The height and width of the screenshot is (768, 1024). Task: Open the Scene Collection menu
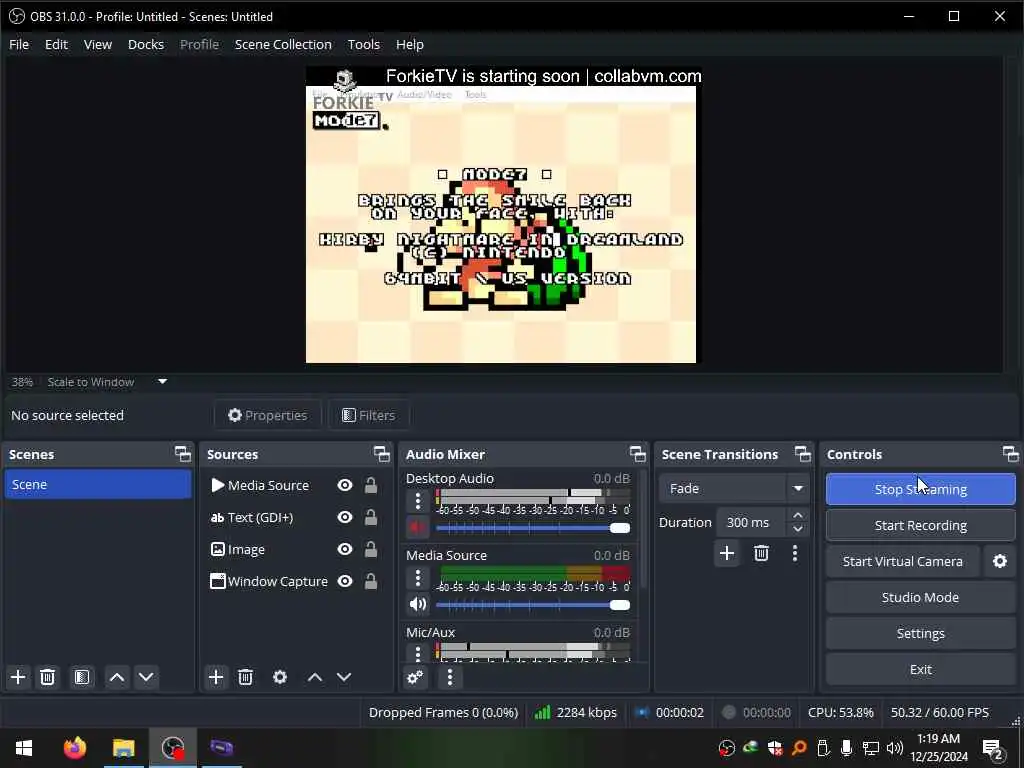point(283,44)
